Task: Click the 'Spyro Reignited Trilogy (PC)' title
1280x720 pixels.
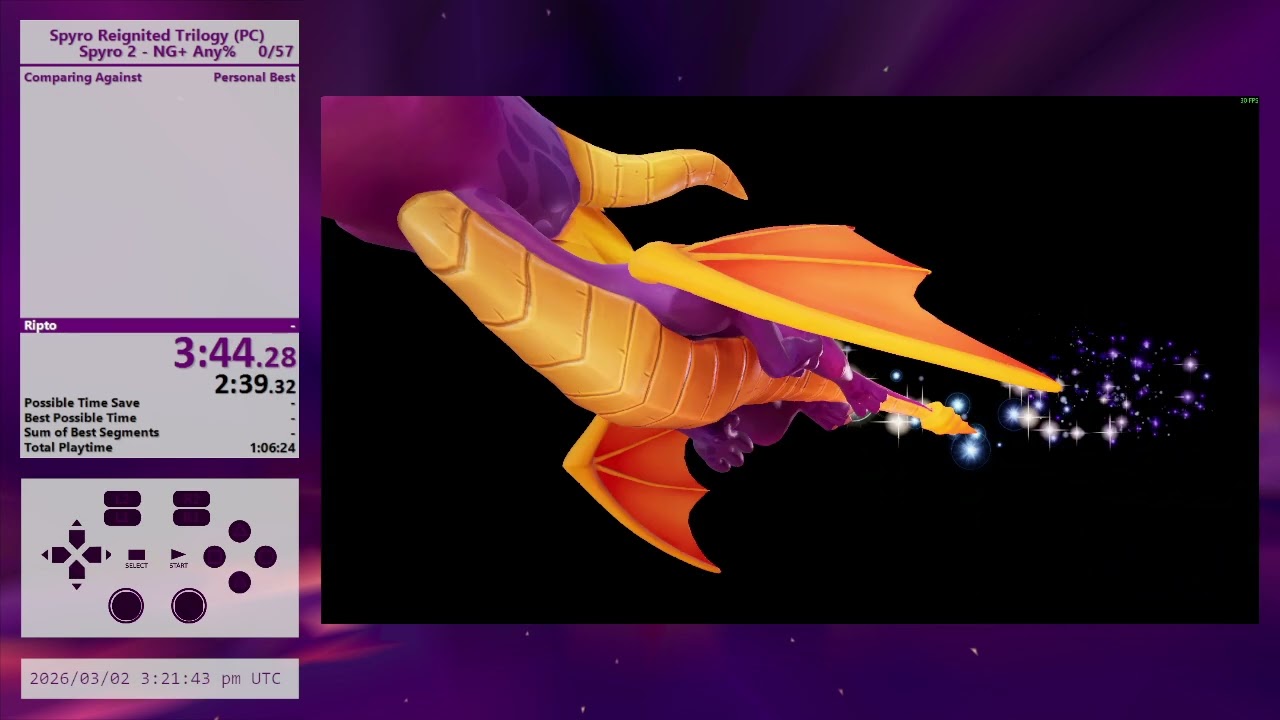Action: click(157, 36)
